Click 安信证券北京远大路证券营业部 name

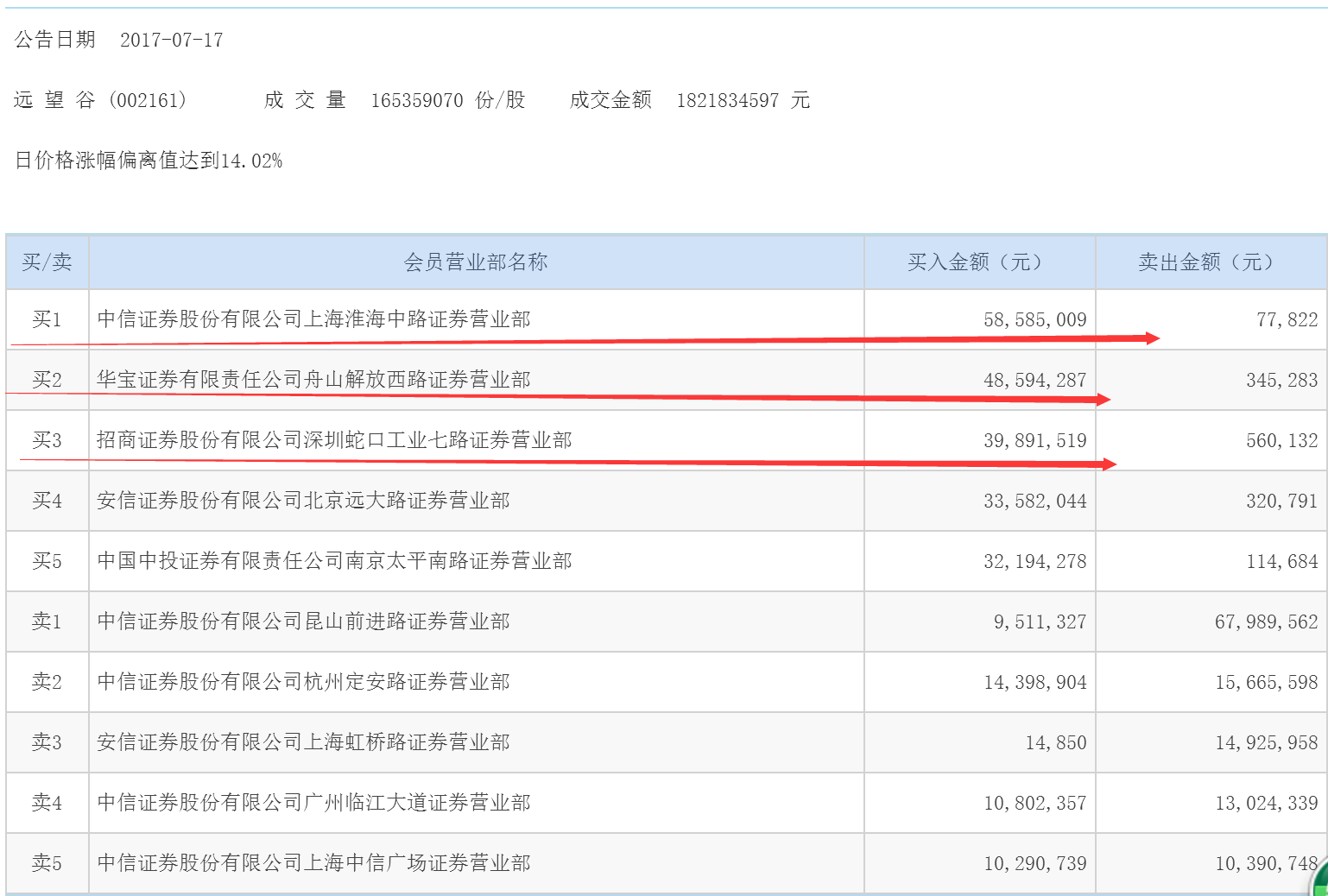304,501
